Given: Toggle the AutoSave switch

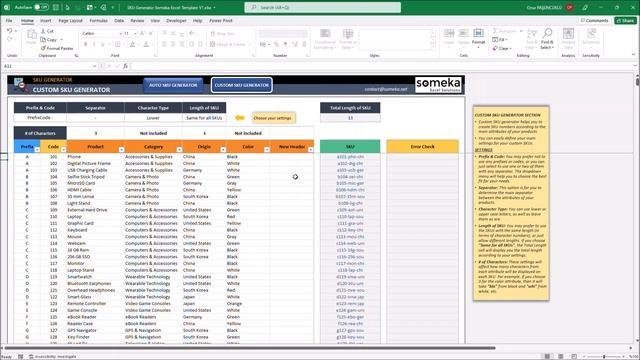Looking at the screenshot, I should (x=41, y=7).
